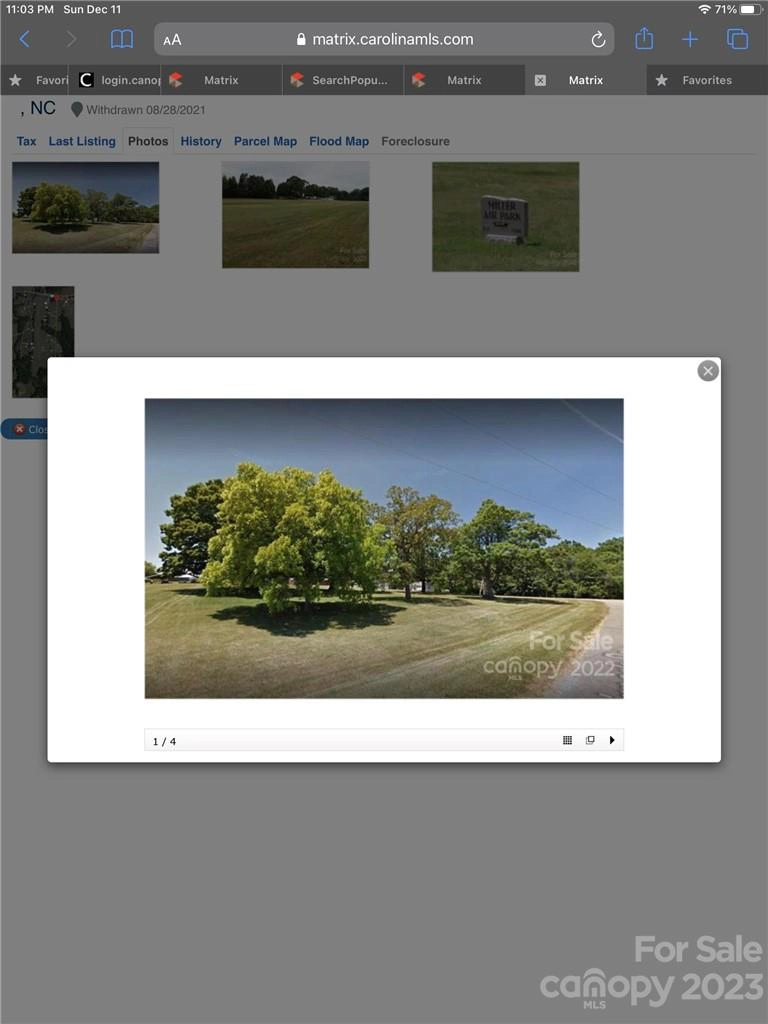
Task: Reload the page with the refresh icon
Action: tap(598, 39)
